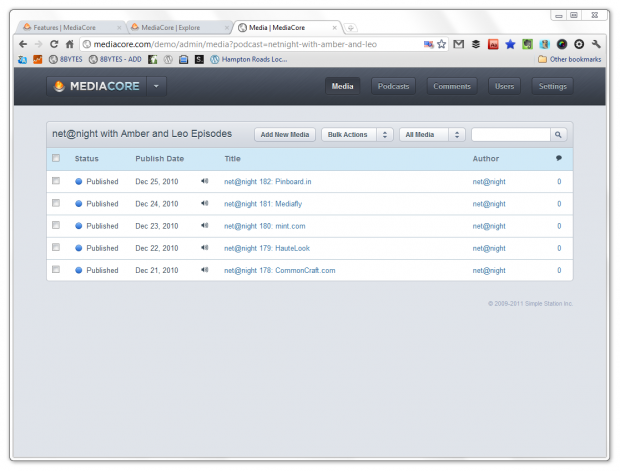Open the Other bookmarks folder
The width and height of the screenshot is (620, 471).
click(570, 59)
